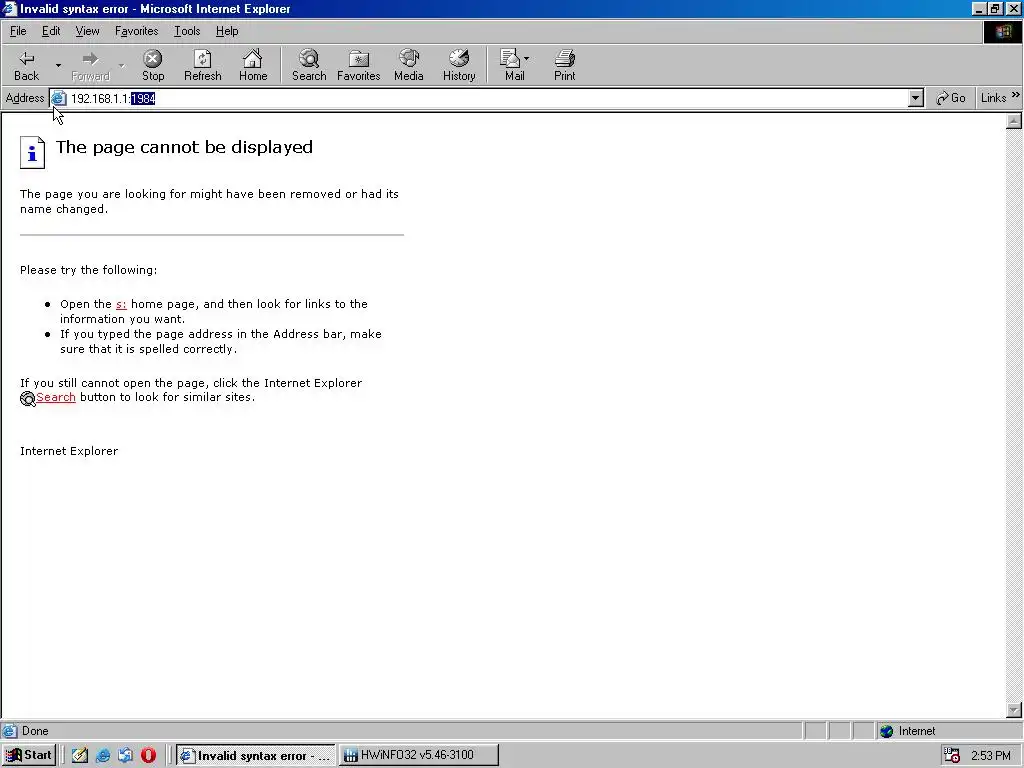The height and width of the screenshot is (768, 1024).
Task: Go back with the Back toolbar button
Action: [27, 65]
